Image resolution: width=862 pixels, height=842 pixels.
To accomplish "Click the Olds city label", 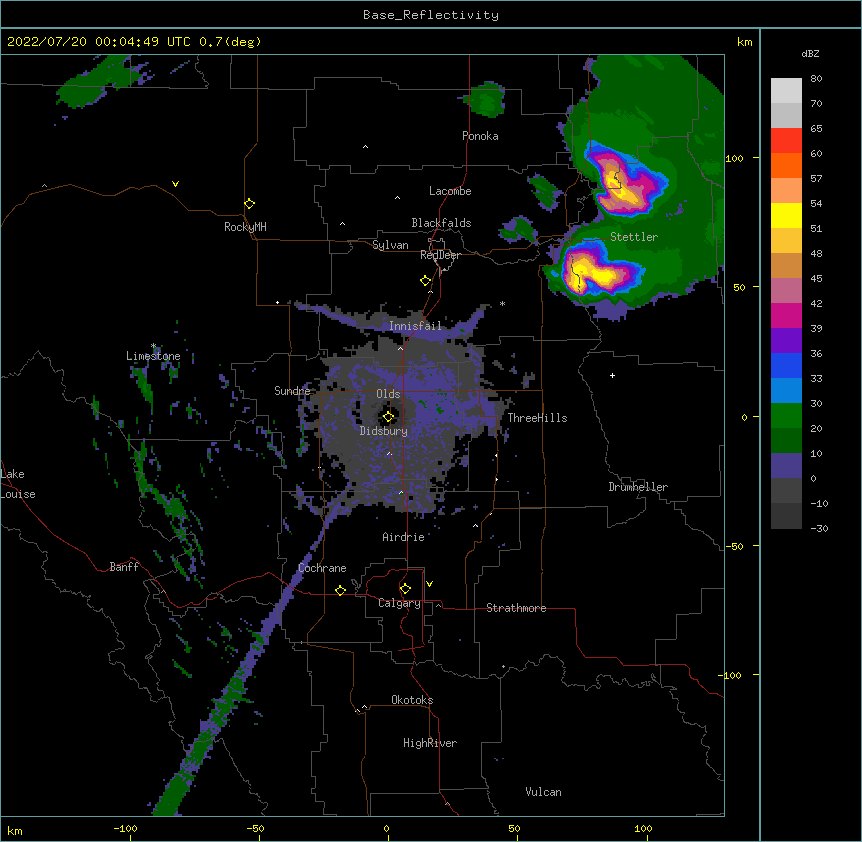I will point(388,394).
